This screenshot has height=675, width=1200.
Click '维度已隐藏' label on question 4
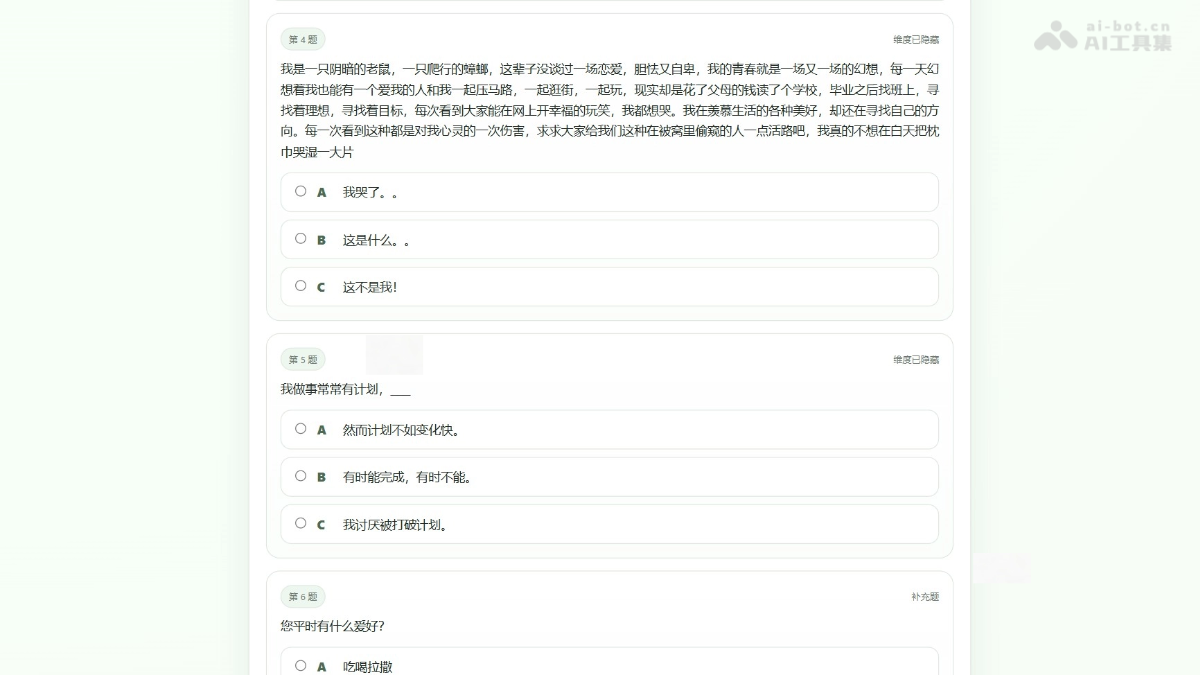click(x=915, y=40)
